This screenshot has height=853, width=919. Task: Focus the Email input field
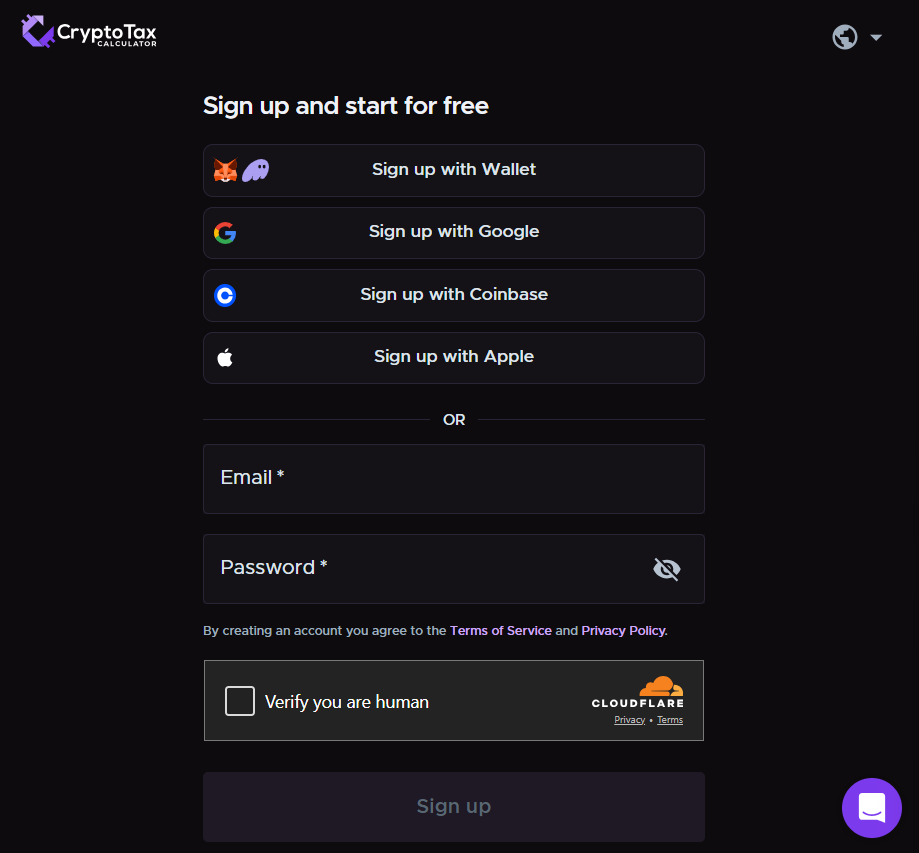pos(454,479)
